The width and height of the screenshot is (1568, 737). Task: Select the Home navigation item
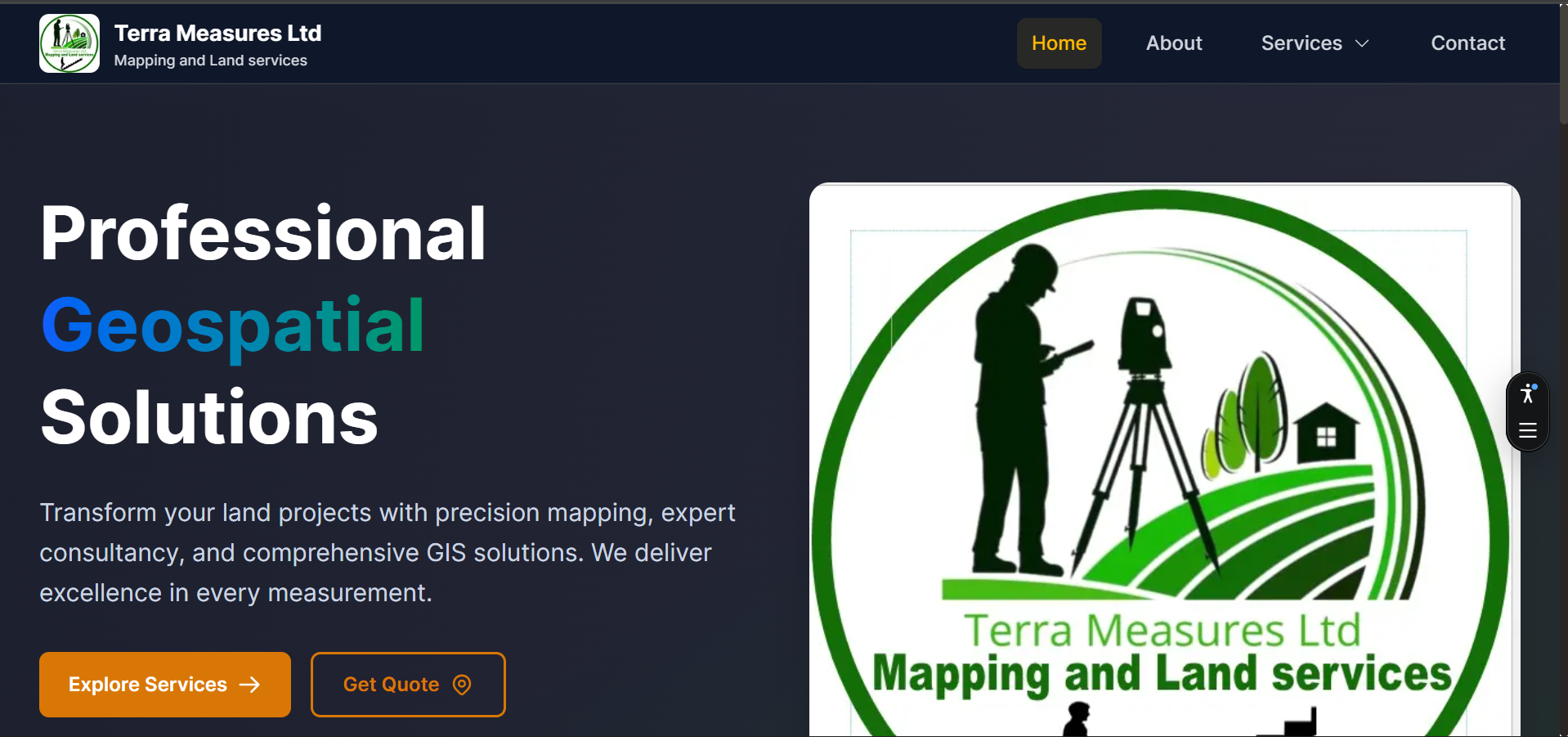click(x=1059, y=43)
